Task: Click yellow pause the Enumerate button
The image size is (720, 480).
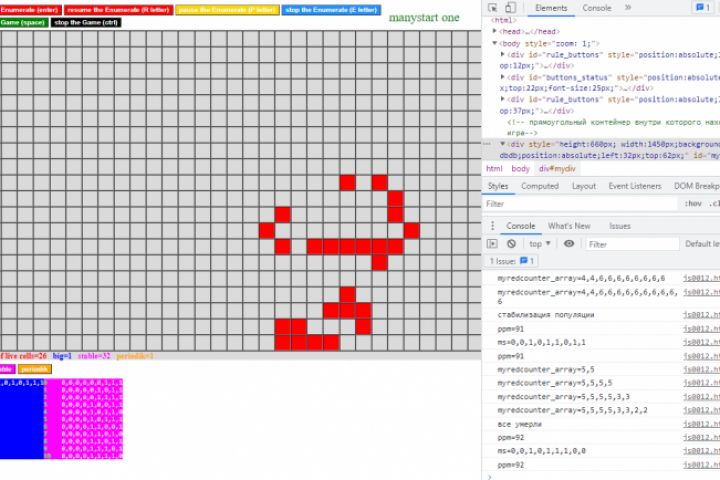Action: pos(227,10)
